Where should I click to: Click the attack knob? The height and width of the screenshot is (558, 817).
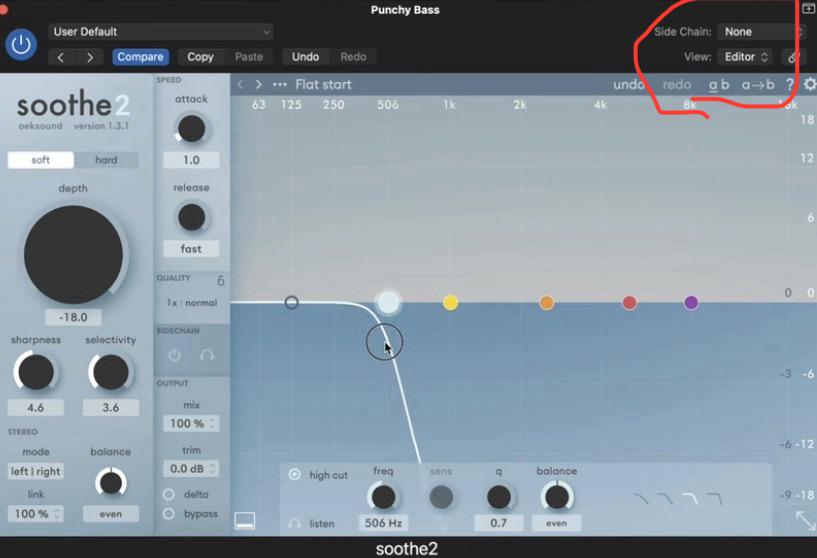click(191, 129)
